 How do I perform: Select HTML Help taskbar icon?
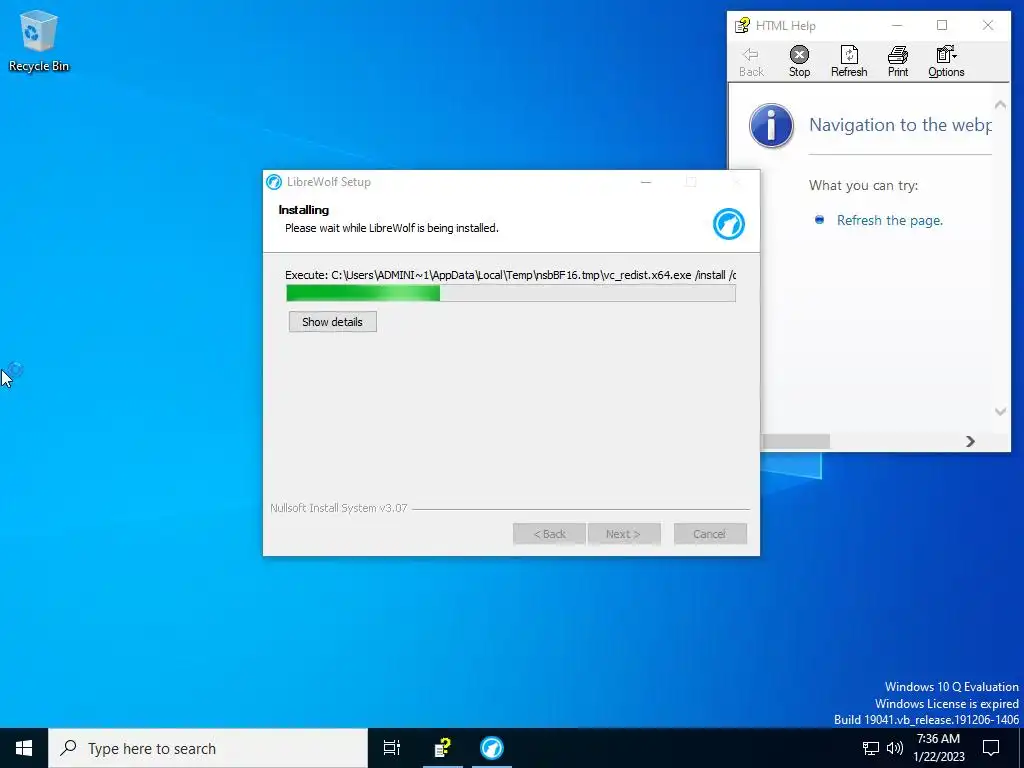coord(443,748)
